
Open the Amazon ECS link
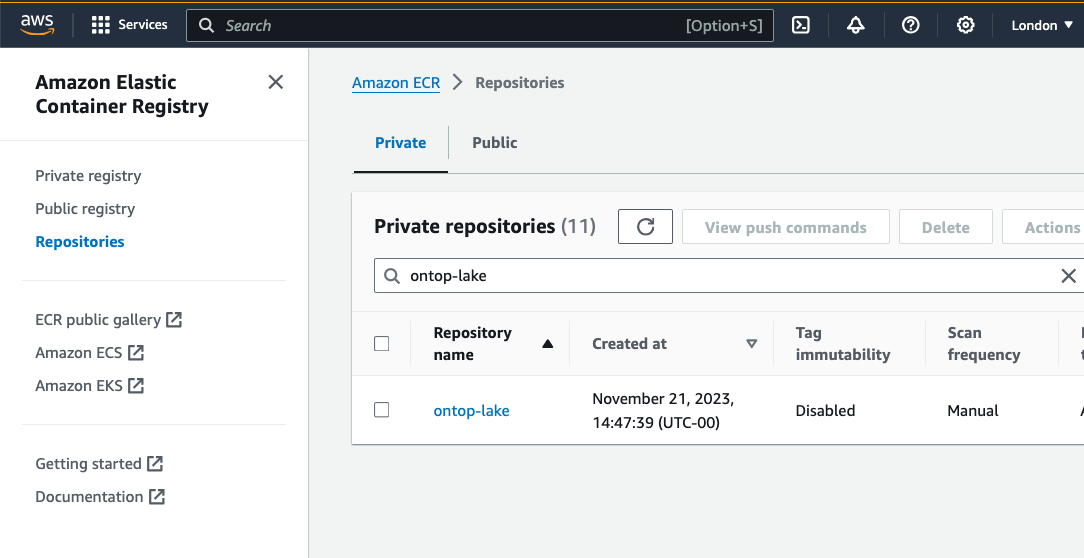pos(79,353)
